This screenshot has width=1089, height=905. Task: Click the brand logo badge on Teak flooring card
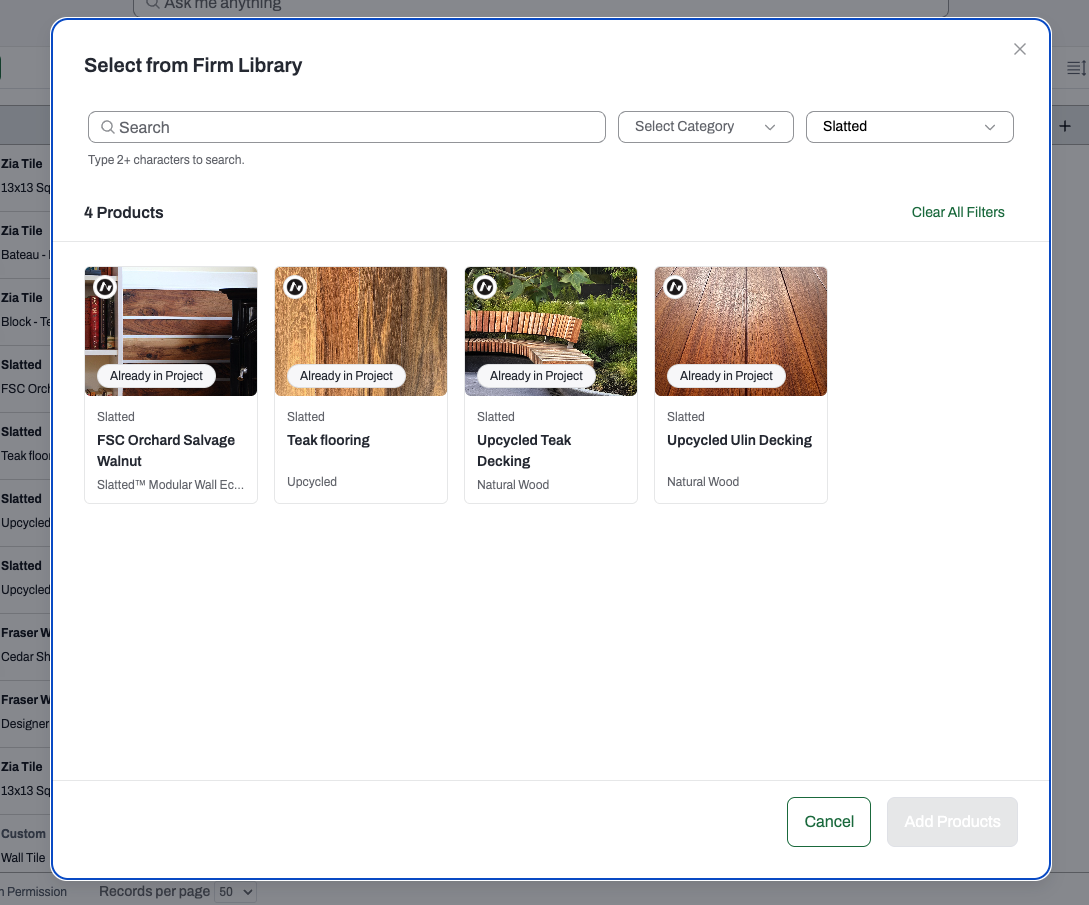(x=295, y=287)
